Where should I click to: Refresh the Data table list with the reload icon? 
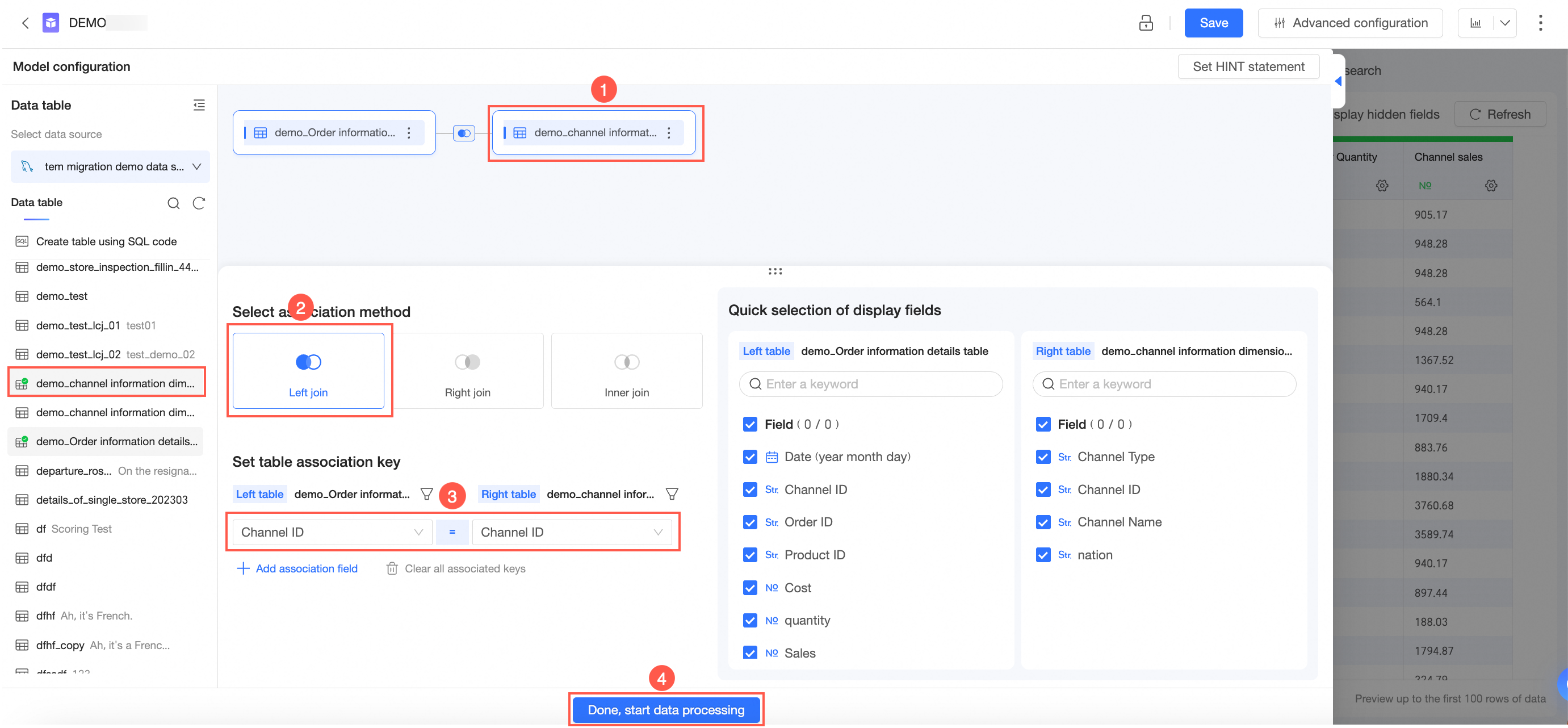pos(199,203)
